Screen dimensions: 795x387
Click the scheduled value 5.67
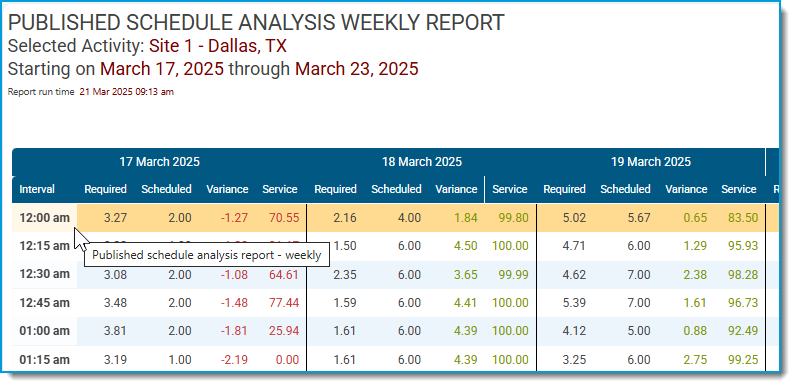639,218
